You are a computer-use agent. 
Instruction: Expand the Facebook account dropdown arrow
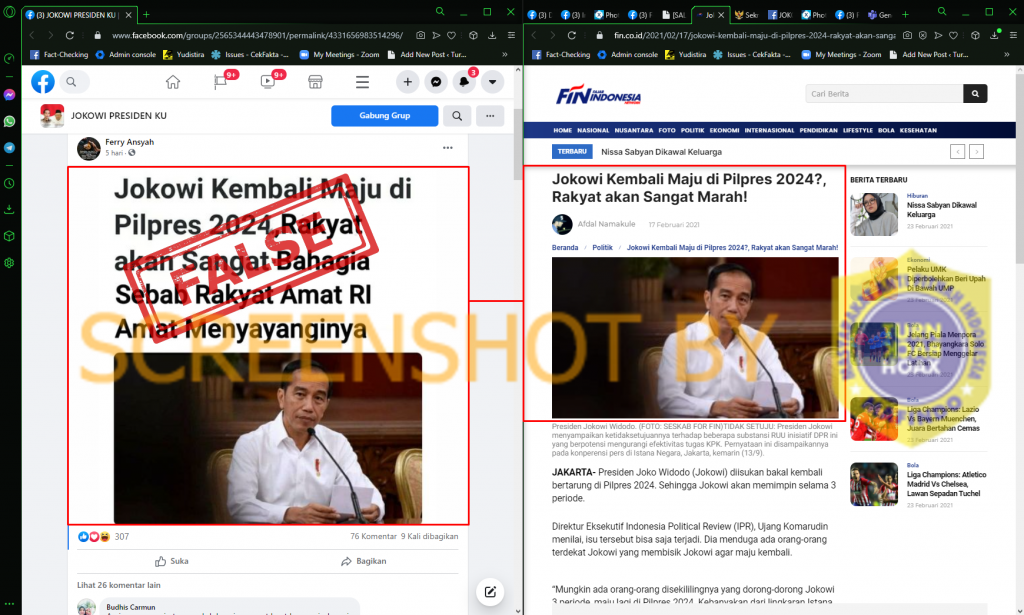(492, 82)
